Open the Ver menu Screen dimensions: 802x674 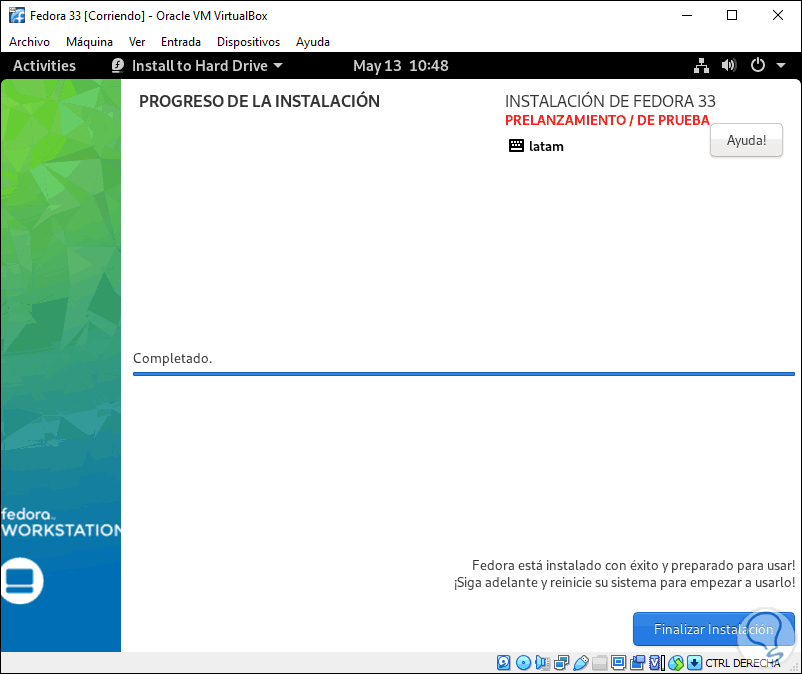click(x=137, y=42)
